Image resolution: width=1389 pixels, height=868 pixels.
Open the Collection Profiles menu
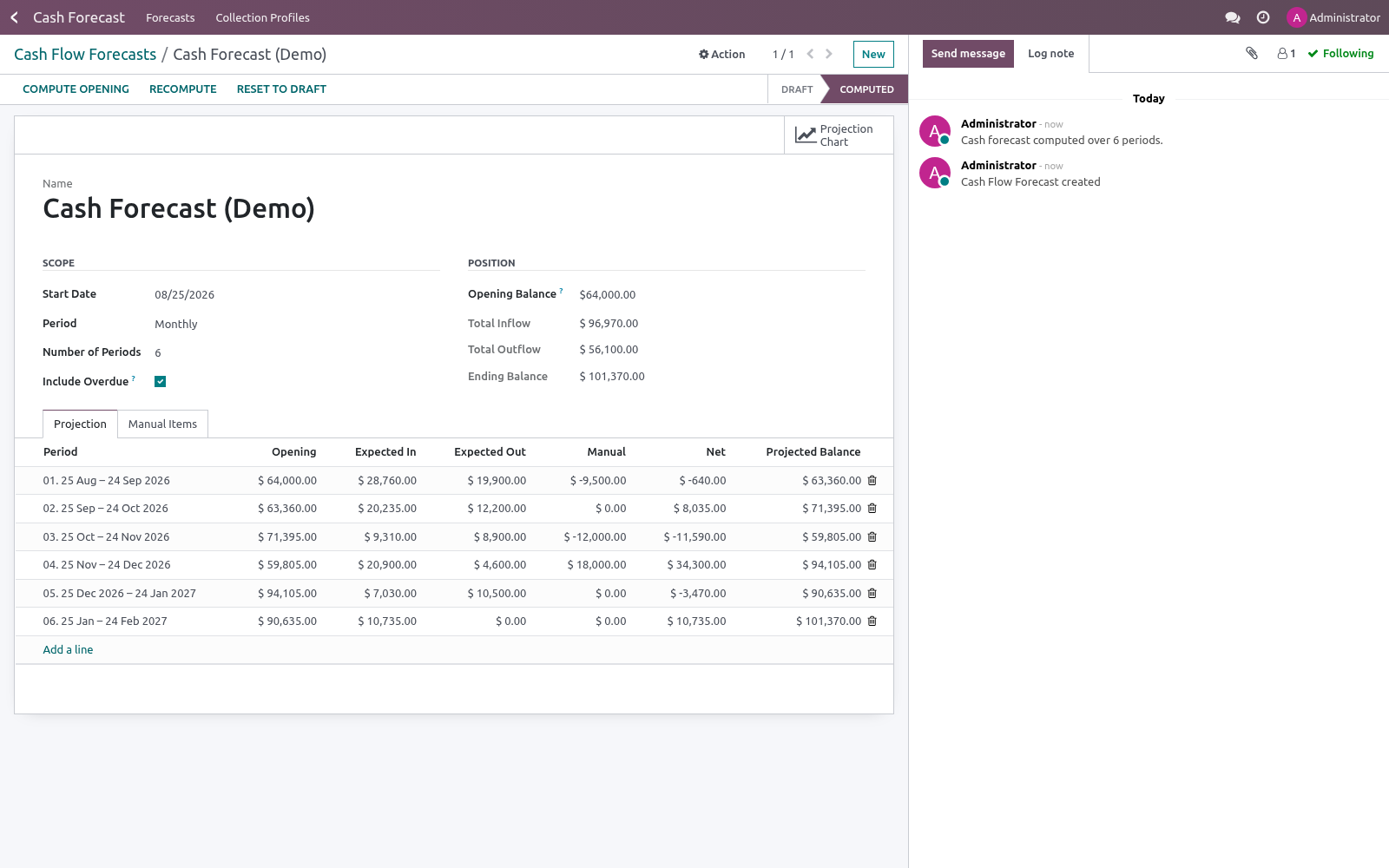point(262,17)
